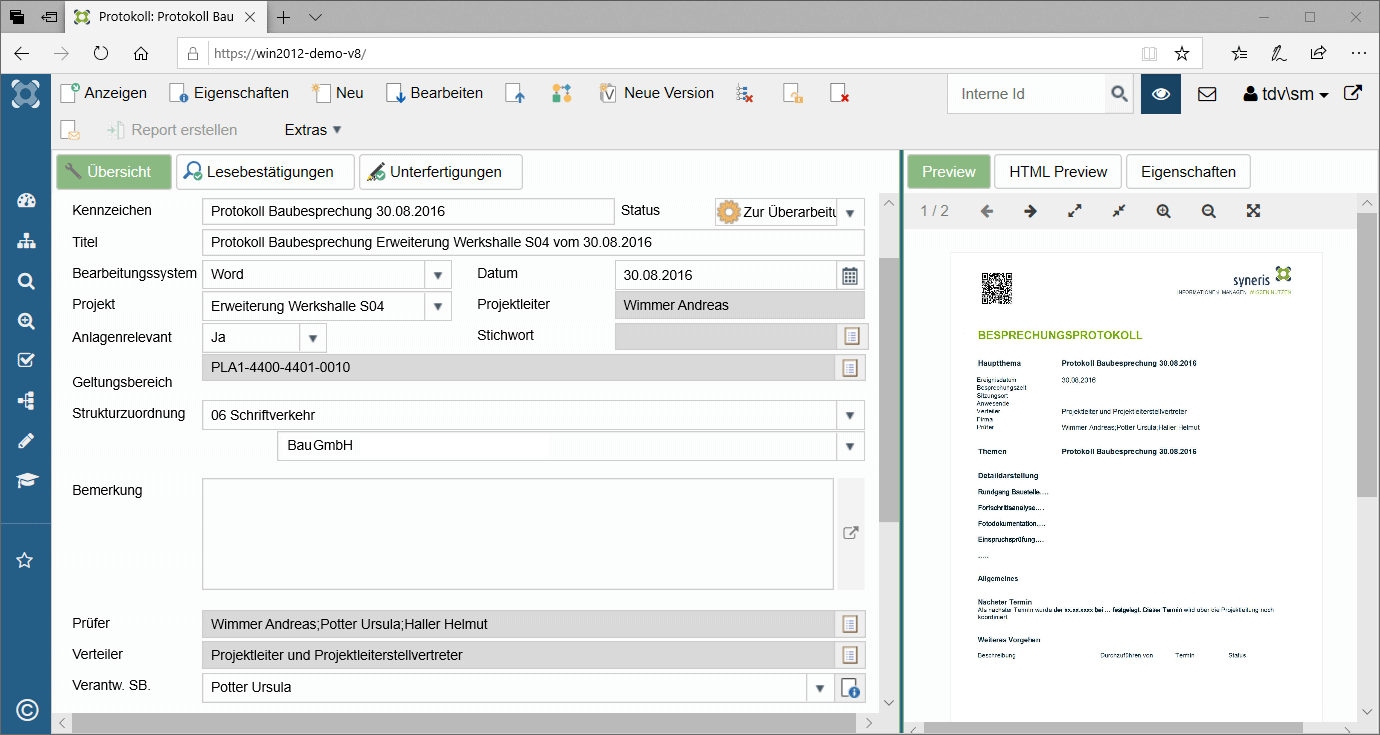Click the tree nodes icon in sidebar
The image size is (1380, 735).
click(x=26, y=401)
